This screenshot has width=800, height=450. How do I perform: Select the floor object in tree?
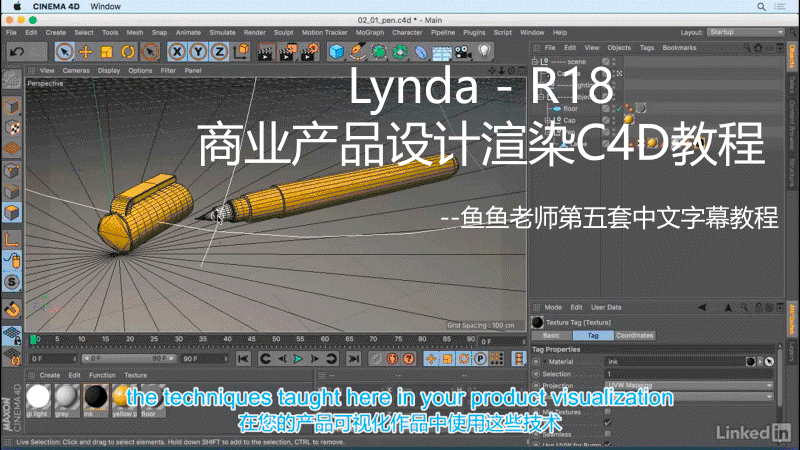(x=570, y=109)
